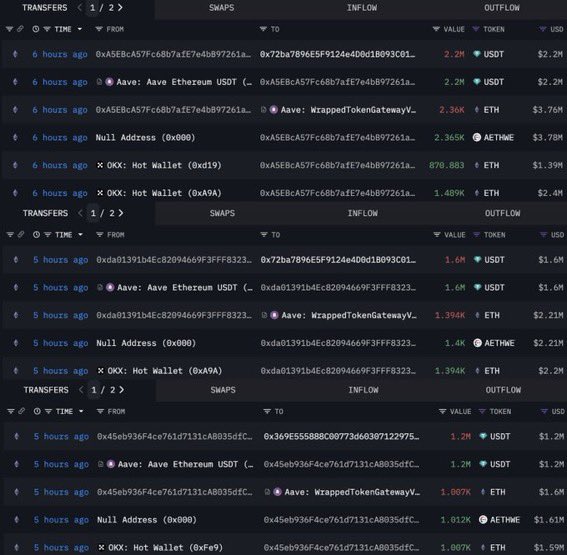Click the clock icon beside TIME in the bottom table
Viewport: 567px width, 555px height.
[37, 411]
